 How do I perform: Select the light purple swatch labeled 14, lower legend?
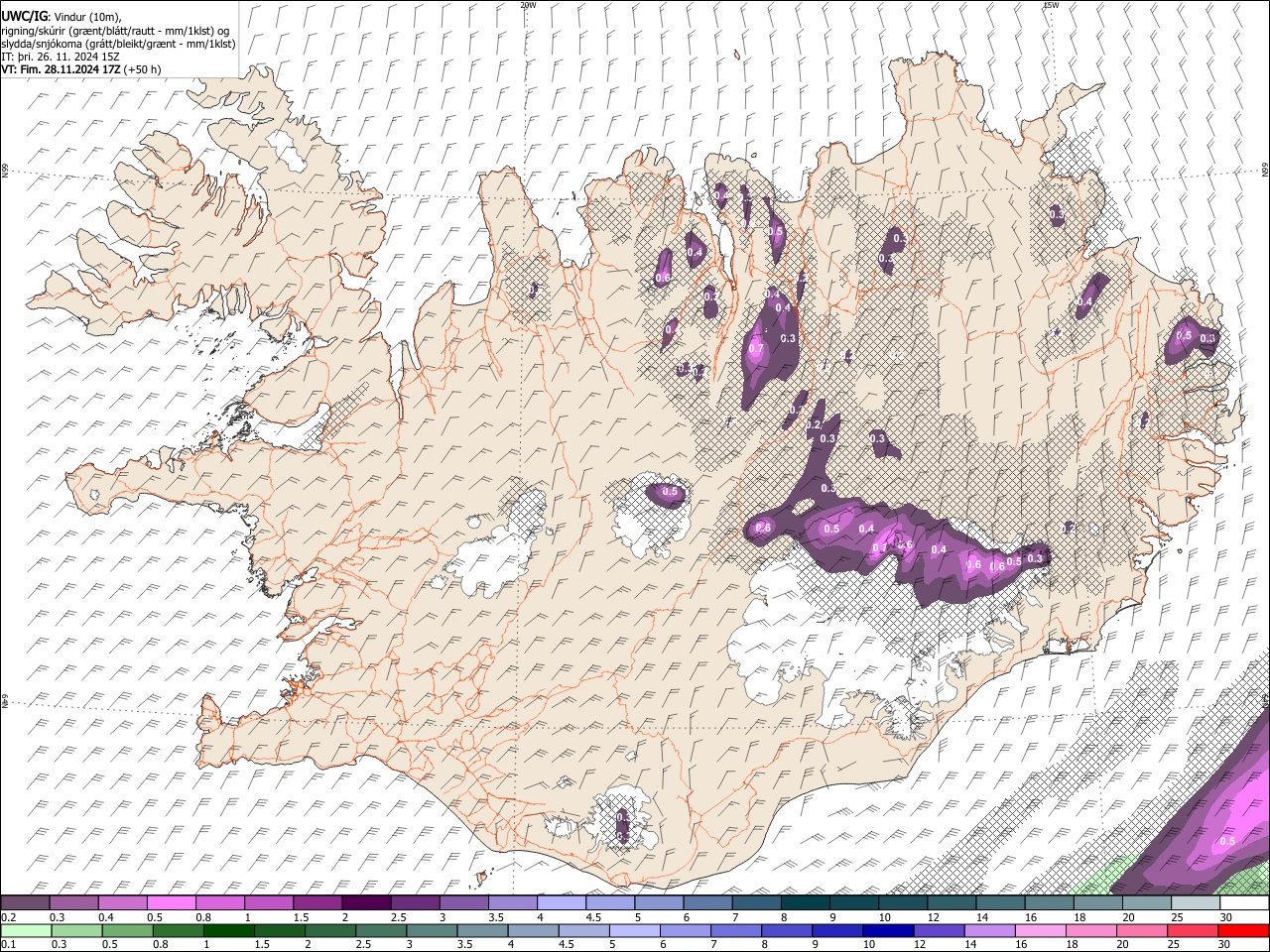[x=990, y=930]
